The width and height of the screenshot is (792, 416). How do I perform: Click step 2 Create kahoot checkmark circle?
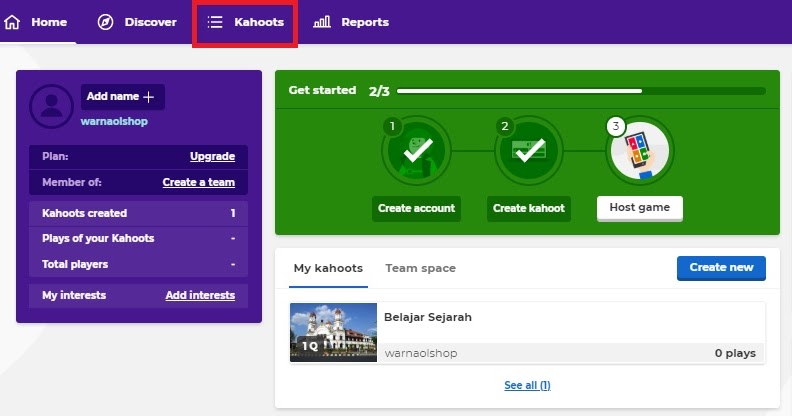tap(528, 150)
